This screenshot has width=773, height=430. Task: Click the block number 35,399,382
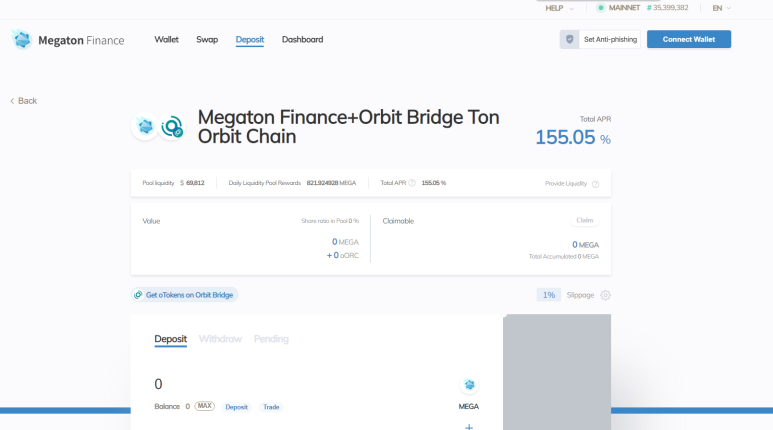(x=668, y=8)
